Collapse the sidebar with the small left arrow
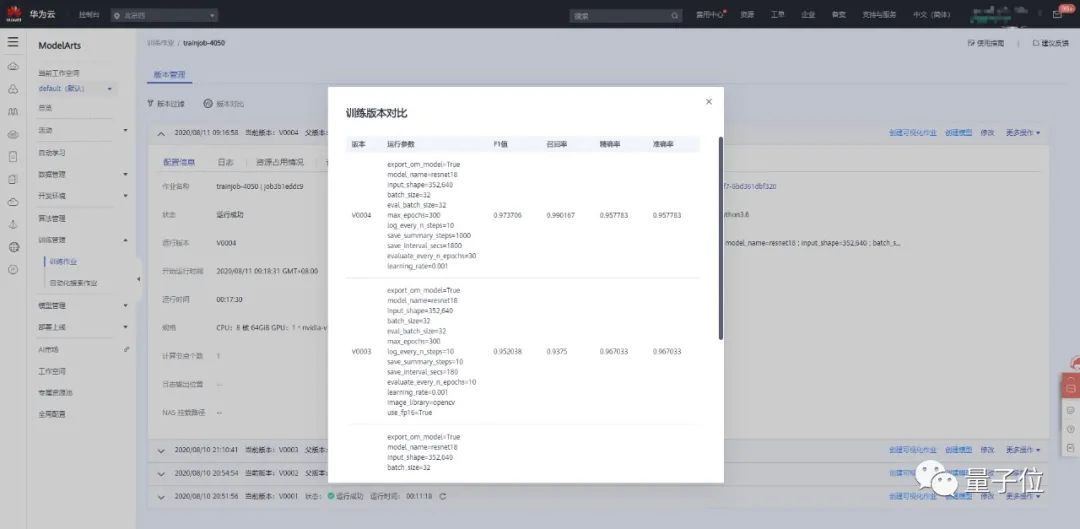This screenshot has height=529, width=1080. pos(138,279)
